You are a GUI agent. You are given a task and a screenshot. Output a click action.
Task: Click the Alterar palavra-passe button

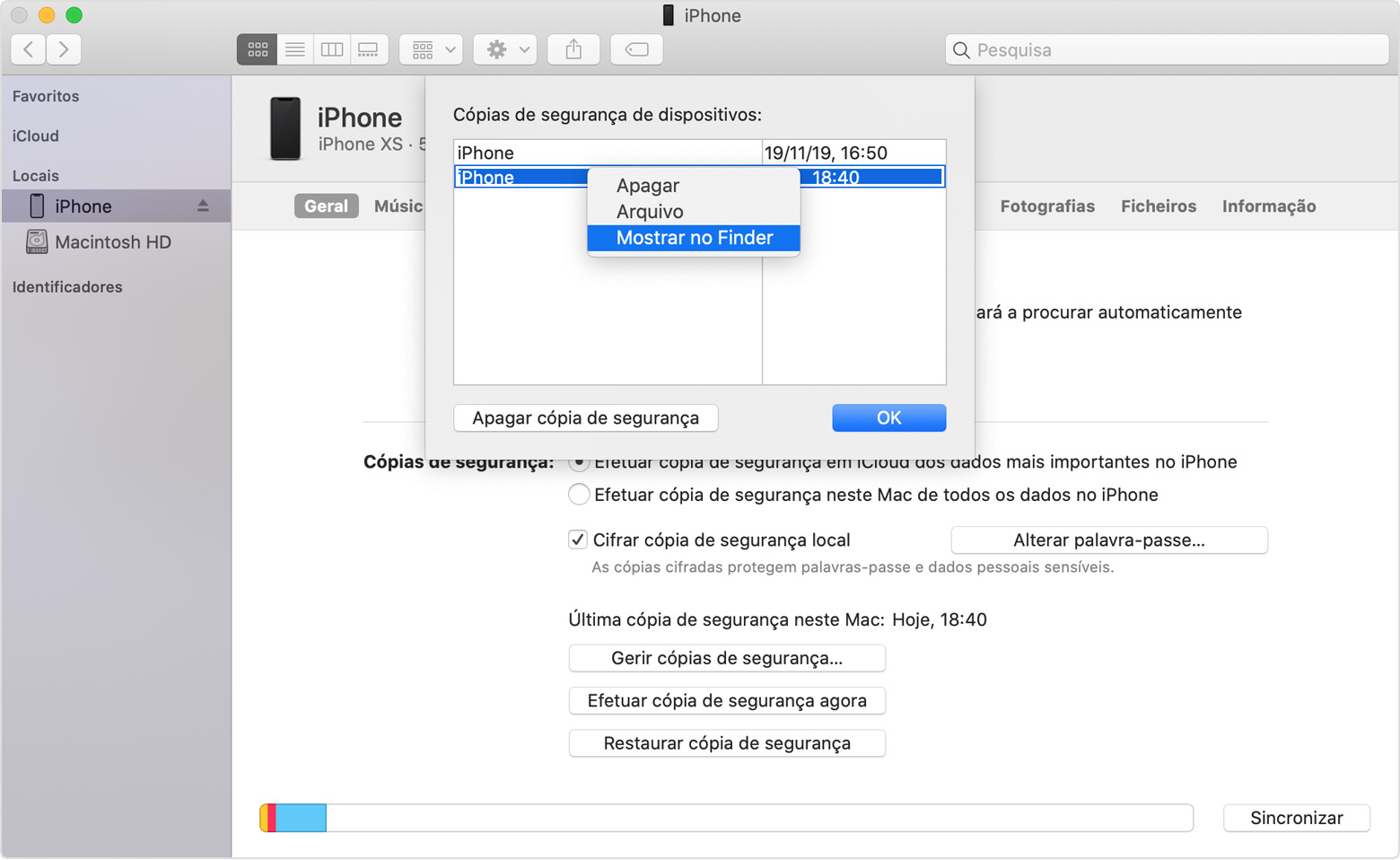point(1109,540)
